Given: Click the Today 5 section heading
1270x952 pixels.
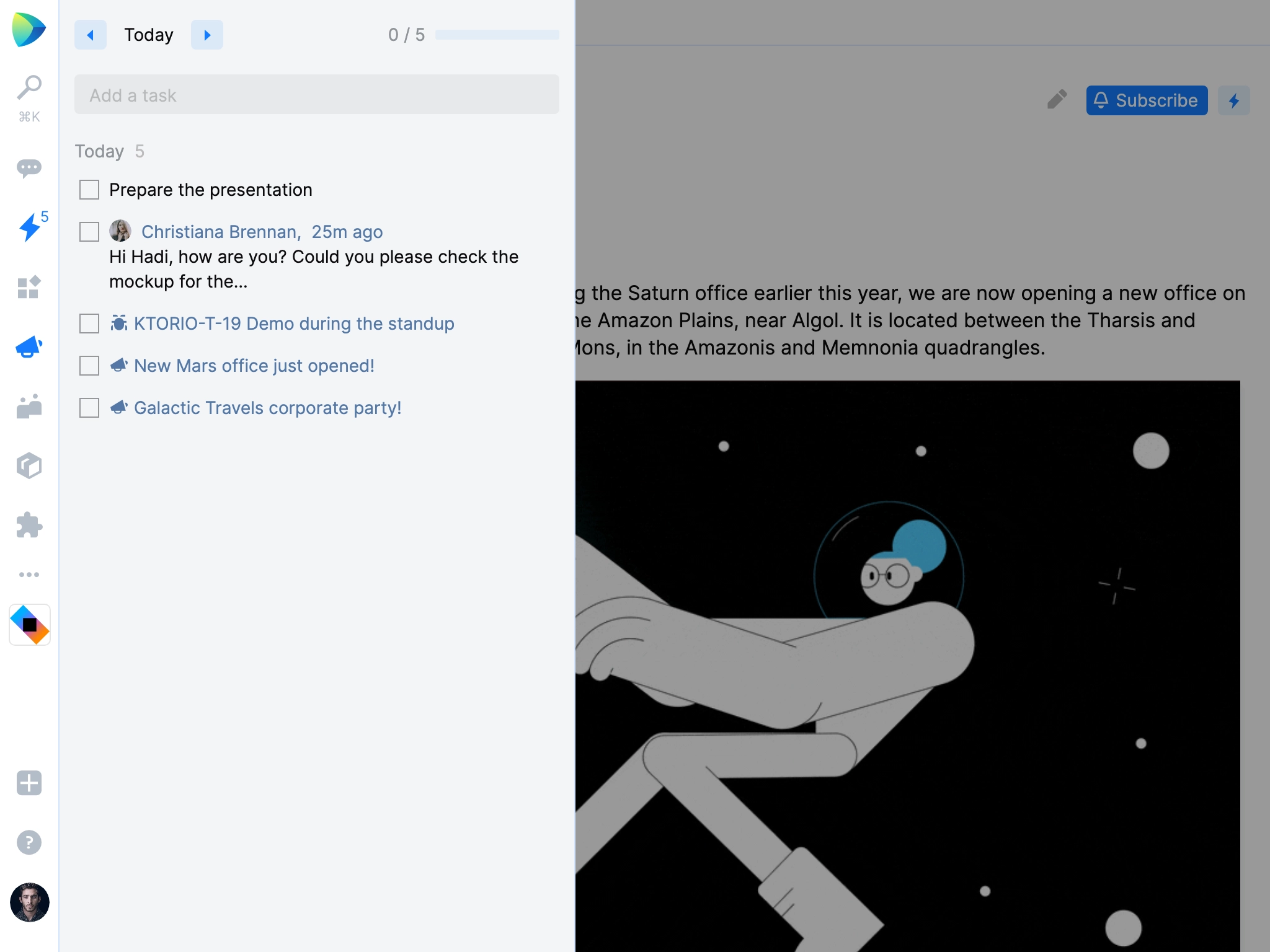Looking at the screenshot, I should [110, 151].
